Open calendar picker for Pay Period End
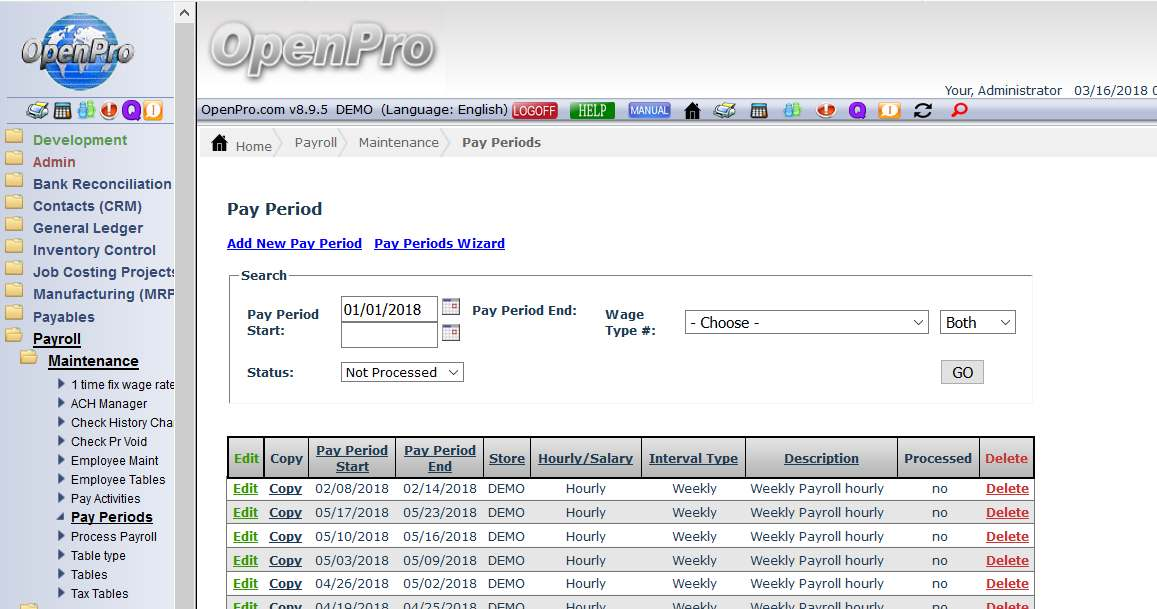This screenshot has width=1157, height=609. coord(451,333)
